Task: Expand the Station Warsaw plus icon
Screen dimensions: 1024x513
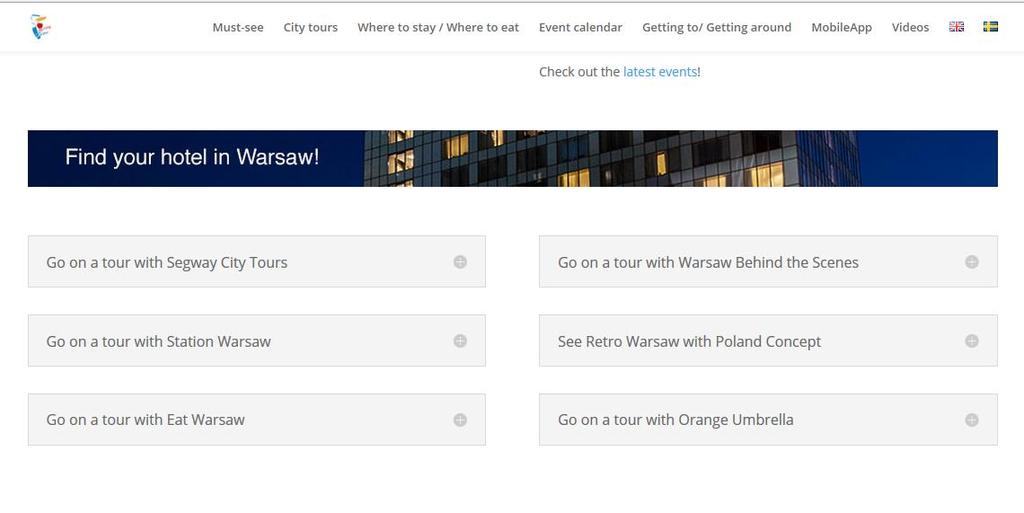Action: coord(460,341)
